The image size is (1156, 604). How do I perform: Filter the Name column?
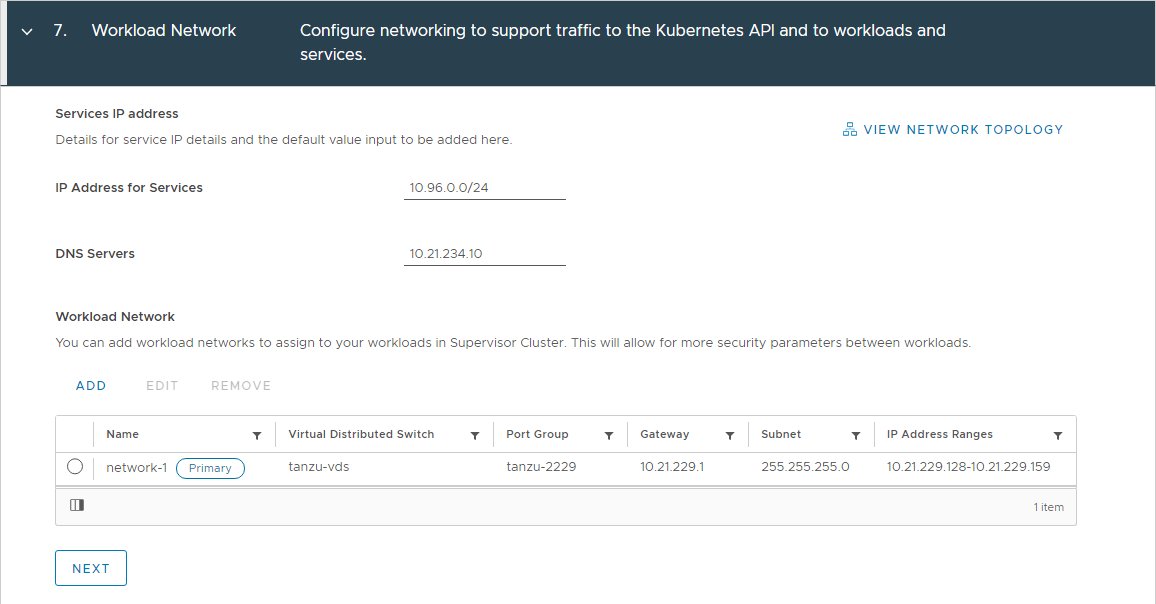(x=257, y=436)
